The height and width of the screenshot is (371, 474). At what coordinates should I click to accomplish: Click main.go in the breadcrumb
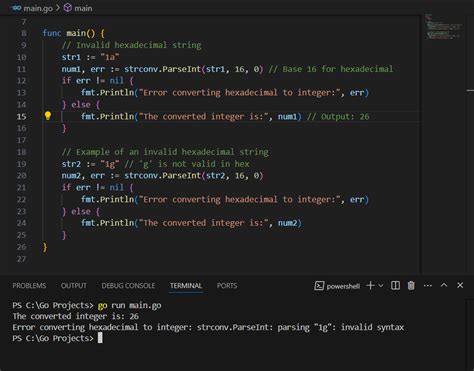tap(38, 8)
